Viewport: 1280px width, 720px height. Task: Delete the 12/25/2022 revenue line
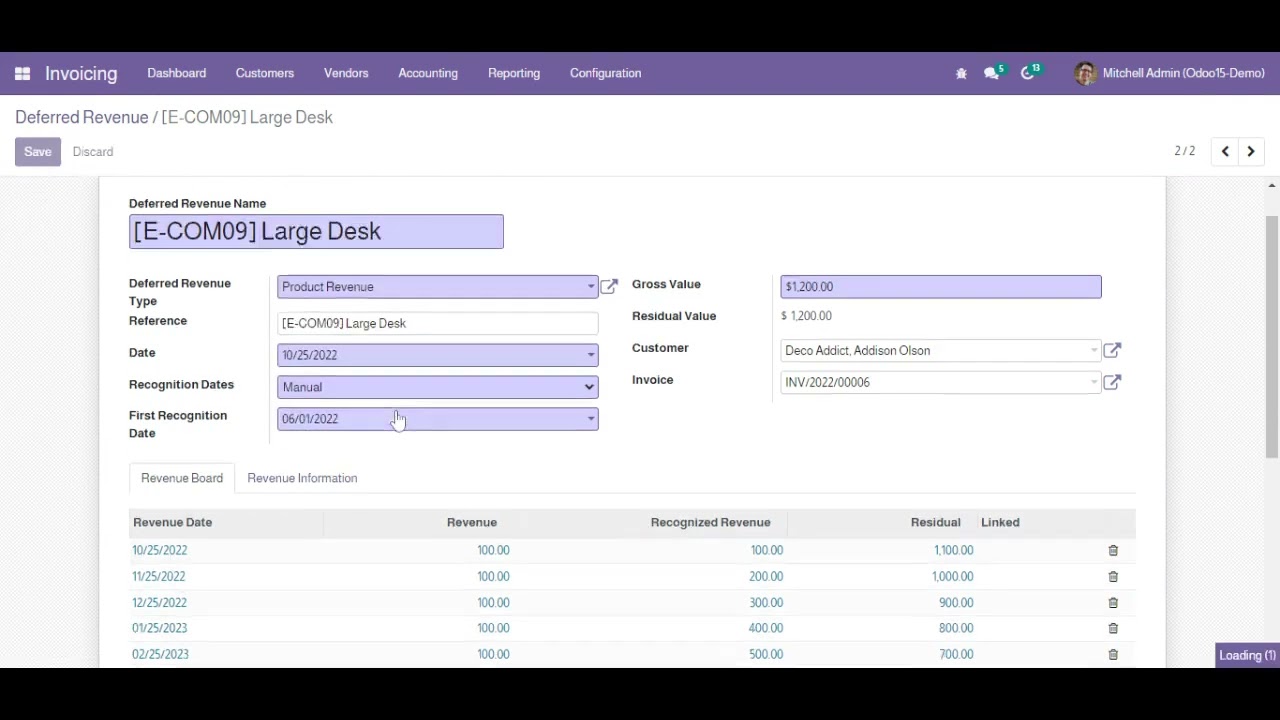coord(1113,602)
